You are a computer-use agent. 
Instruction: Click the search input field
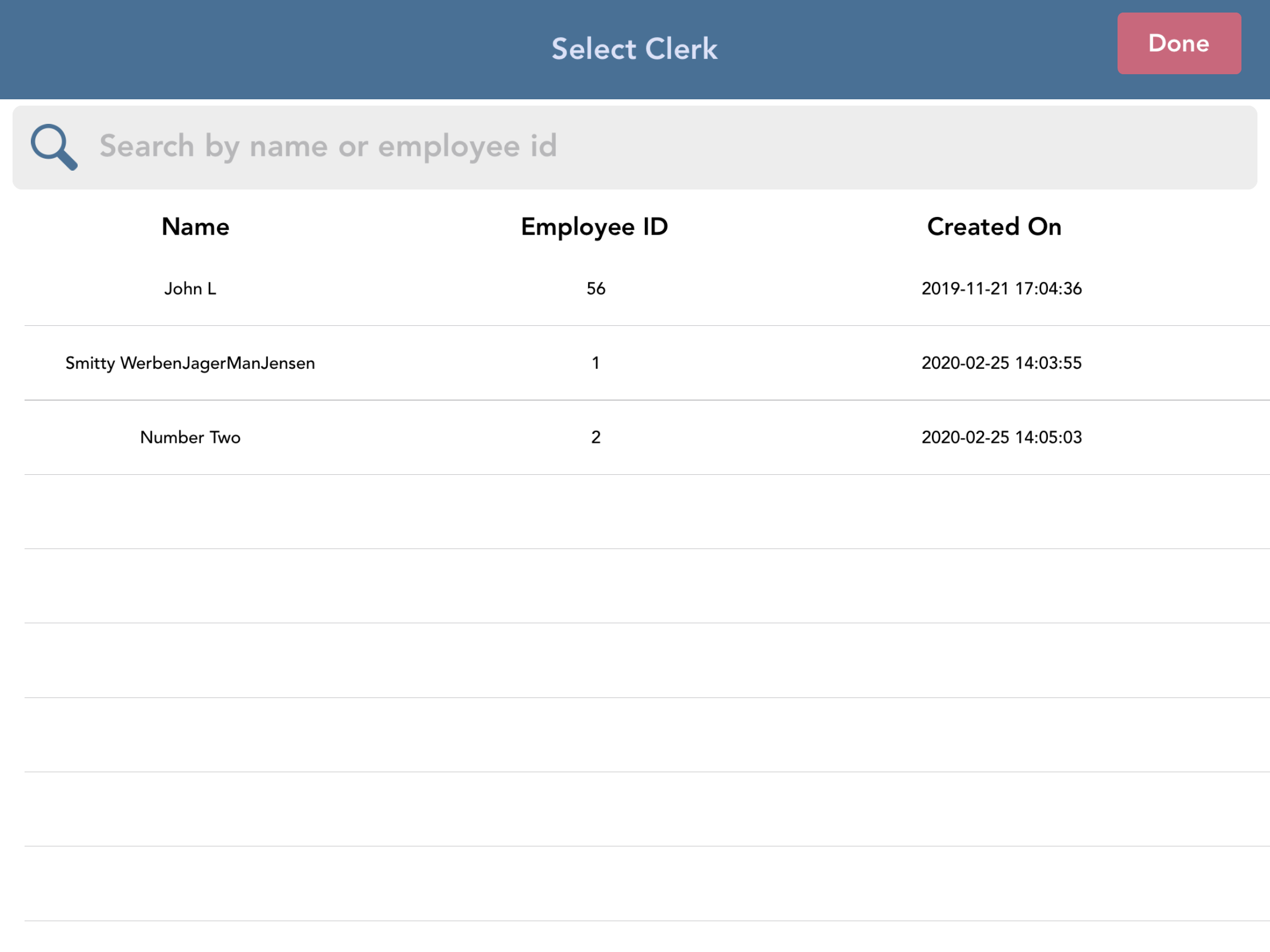pyautogui.click(x=632, y=146)
